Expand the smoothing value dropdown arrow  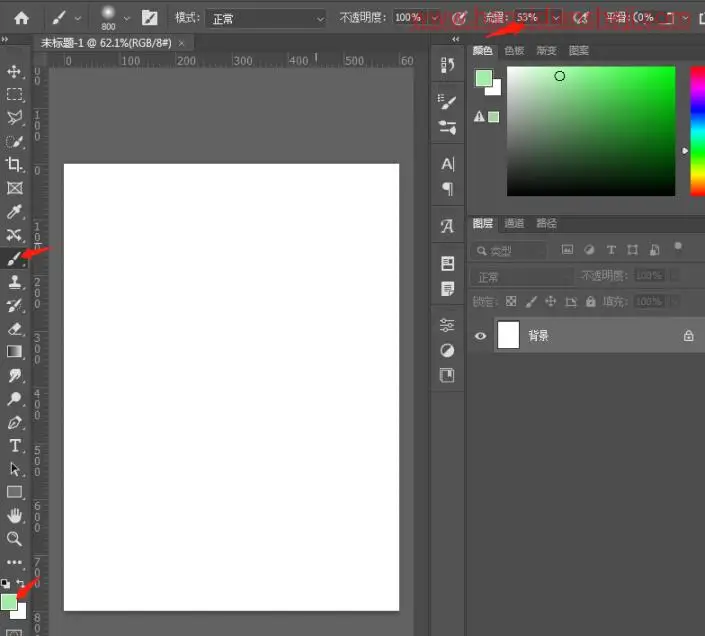(x=685, y=18)
